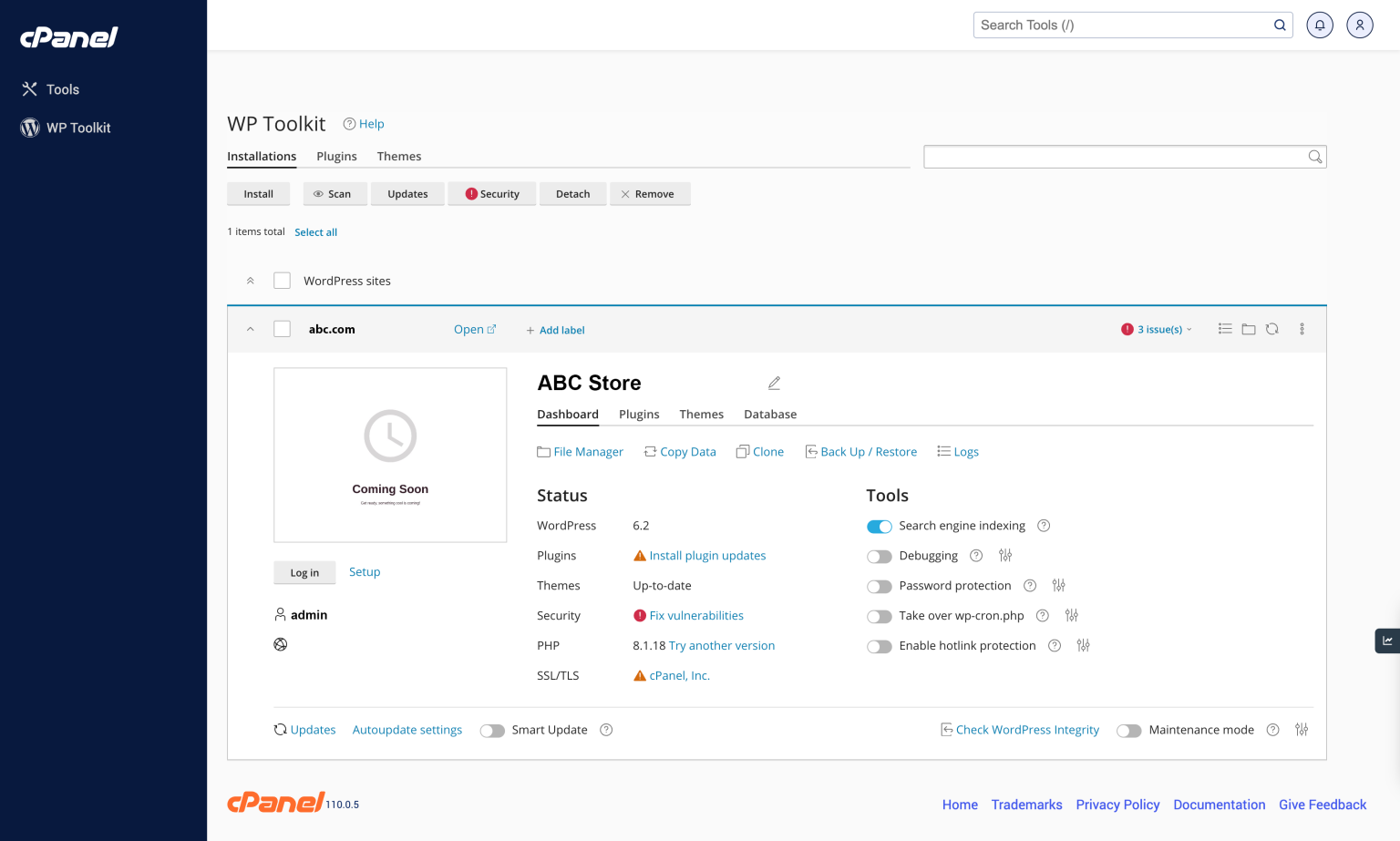Image resolution: width=1400 pixels, height=841 pixels.
Task: Edit ABC Store site name pencil icon
Action: pos(774,384)
